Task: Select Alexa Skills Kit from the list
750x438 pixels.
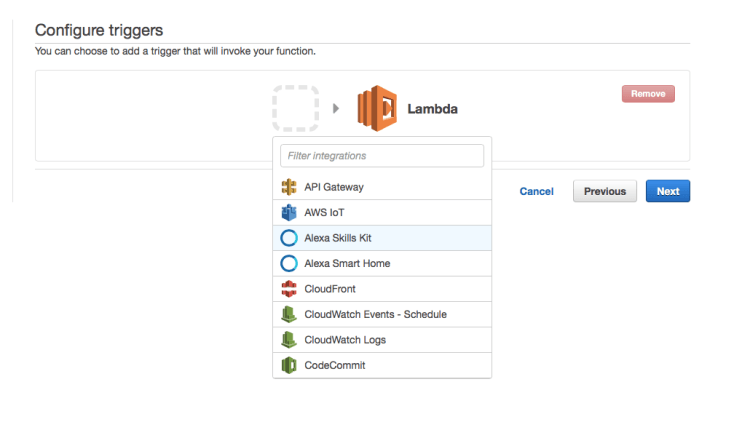Action: point(338,238)
